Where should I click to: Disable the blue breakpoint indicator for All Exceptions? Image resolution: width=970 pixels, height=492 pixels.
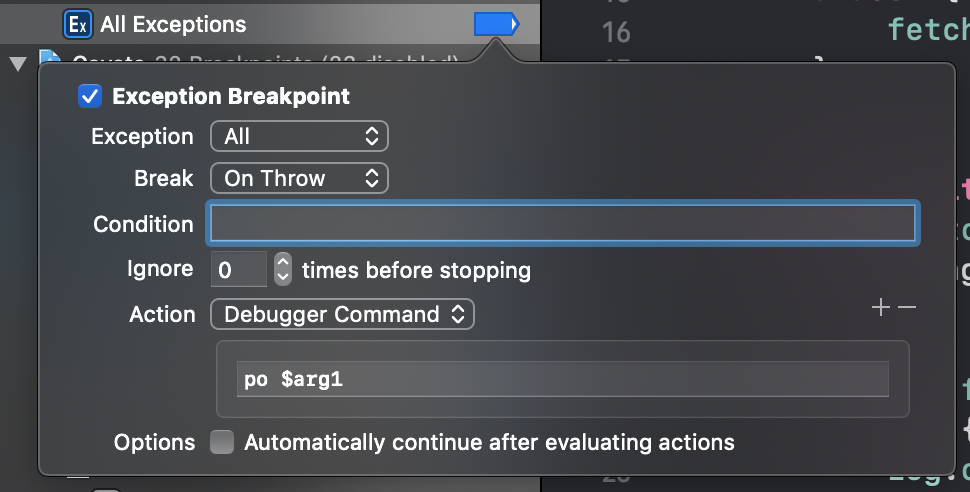pyautogui.click(x=496, y=25)
